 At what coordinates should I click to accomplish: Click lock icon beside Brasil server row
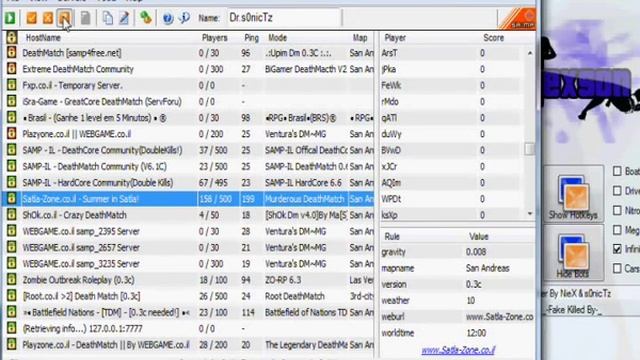click(x=11, y=118)
